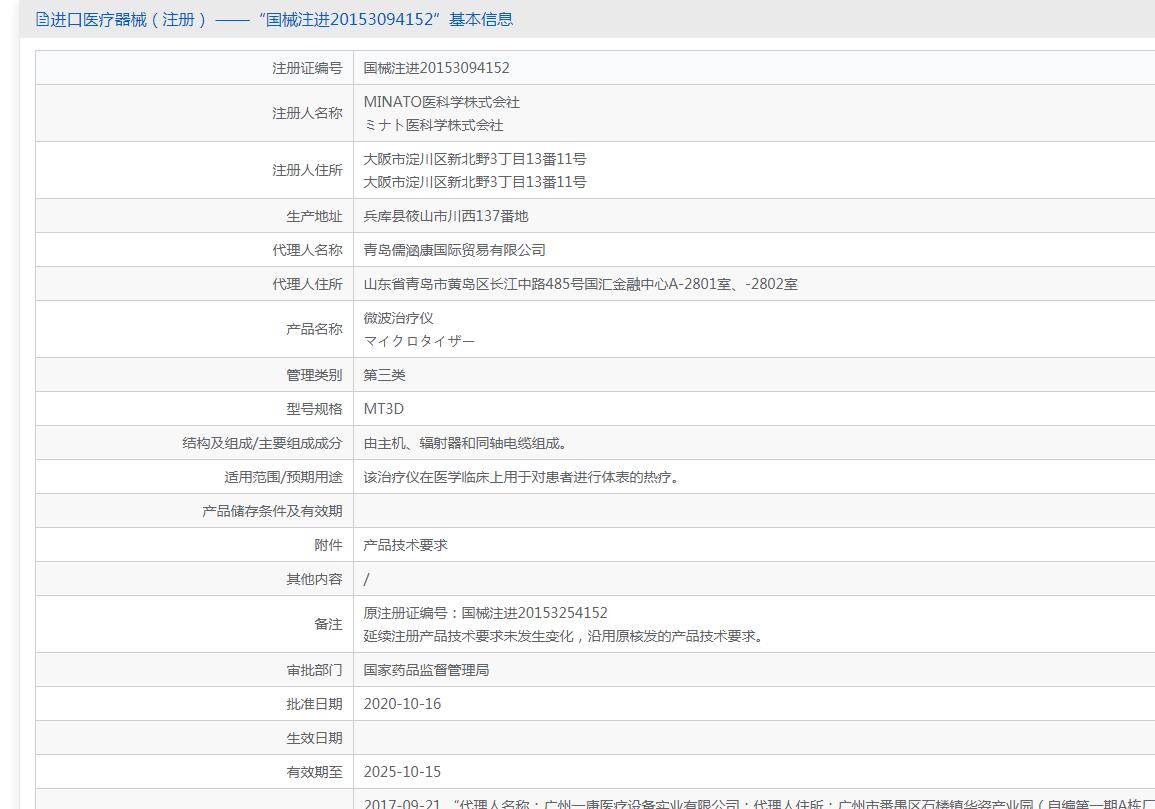Image resolution: width=1155 pixels, height=809 pixels.
Task: Click the label 附件
Action: pyautogui.click(x=329, y=545)
